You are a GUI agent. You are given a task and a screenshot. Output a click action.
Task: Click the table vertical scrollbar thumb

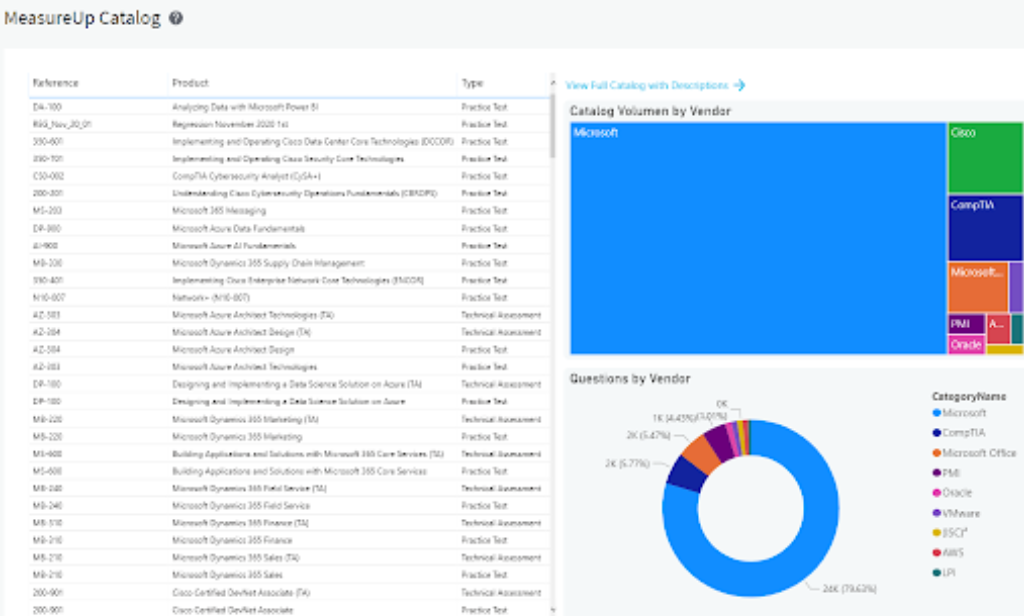(x=552, y=125)
